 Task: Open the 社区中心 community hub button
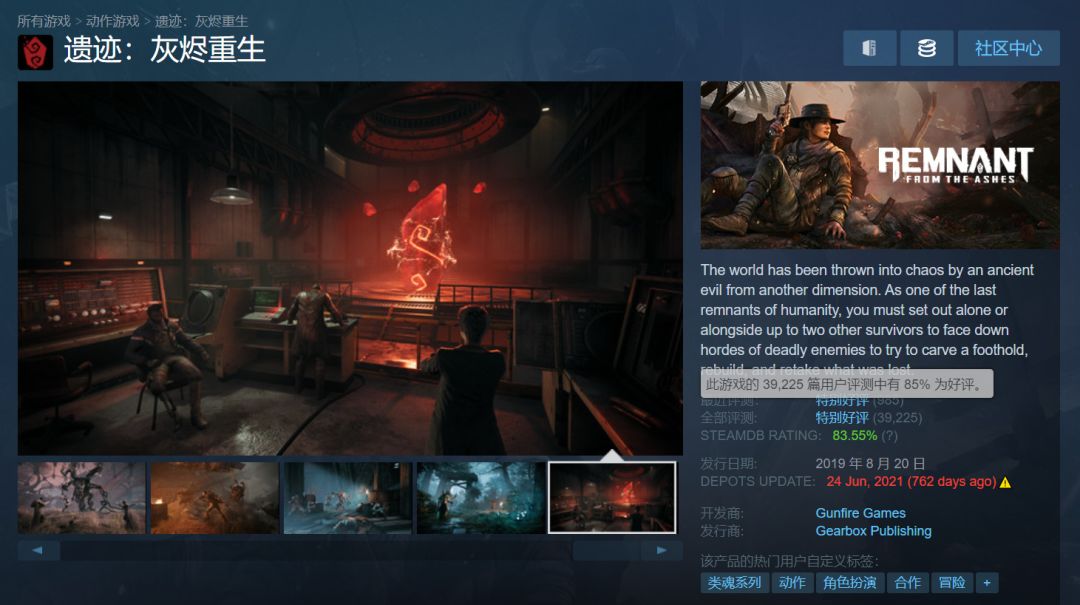pyautogui.click(x=1008, y=48)
